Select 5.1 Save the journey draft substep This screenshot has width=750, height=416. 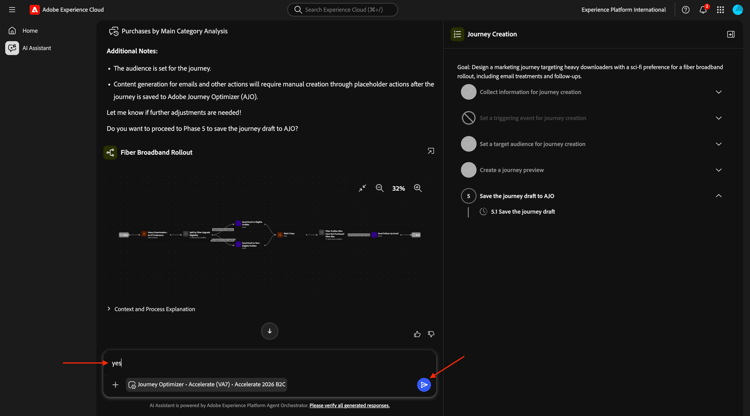(x=523, y=212)
